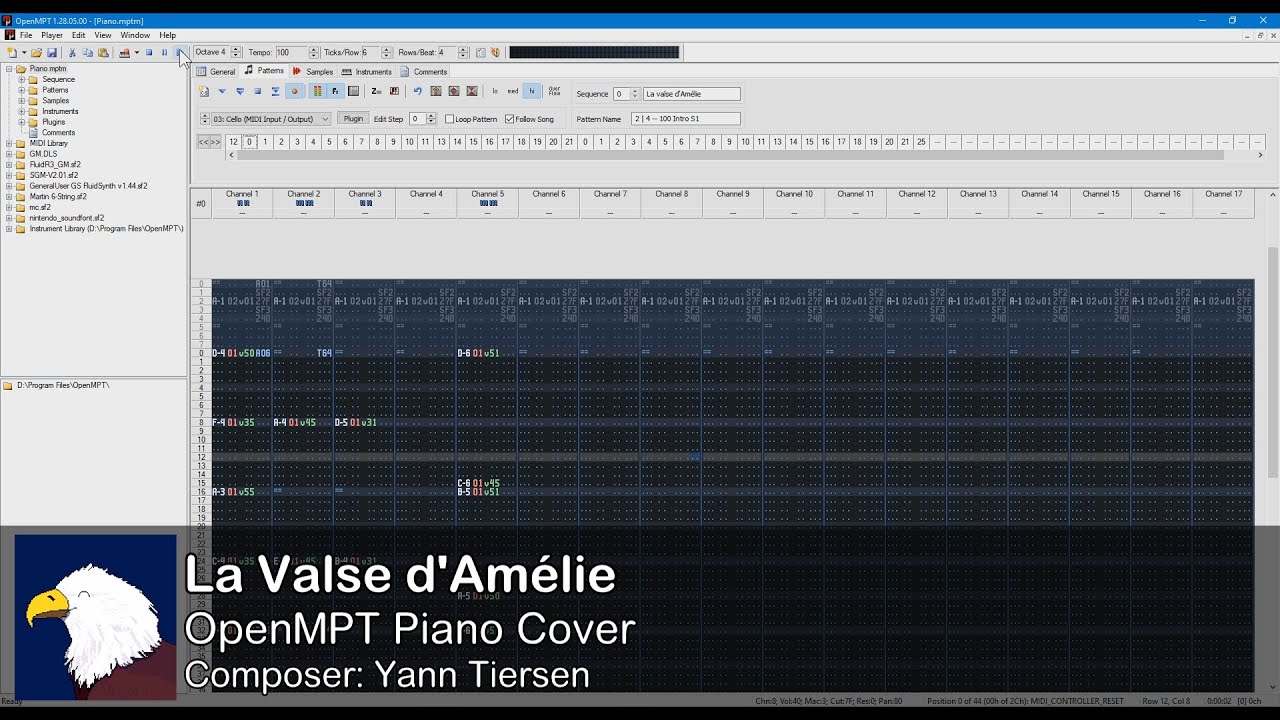Open the pattern properties icon
The width and height of the screenshot is (1280, 720).
click(x=204, y=91)
